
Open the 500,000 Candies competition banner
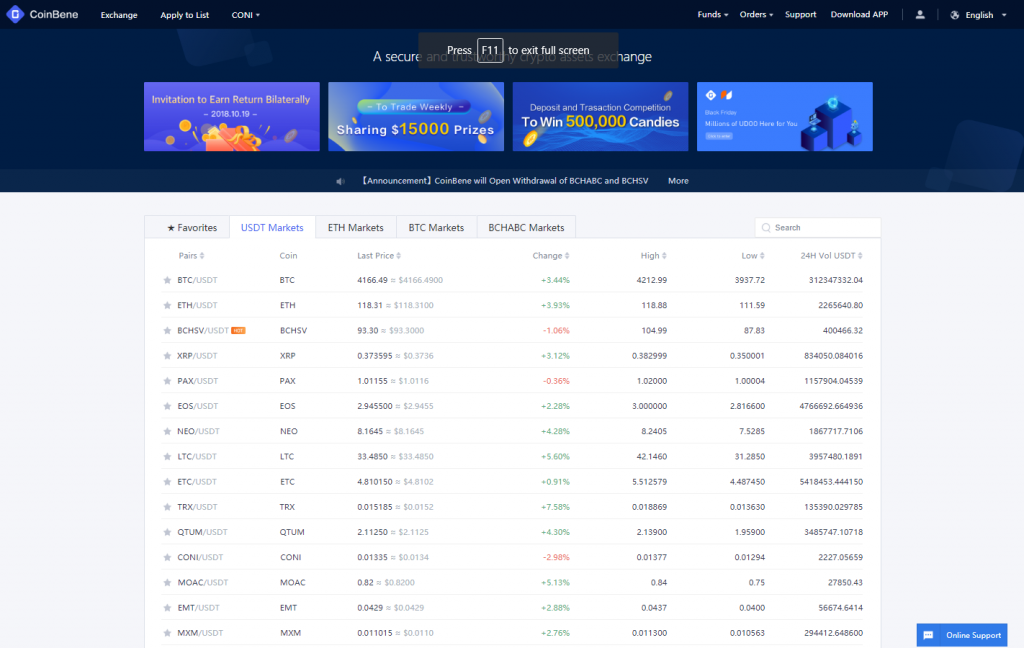[600, 117]
